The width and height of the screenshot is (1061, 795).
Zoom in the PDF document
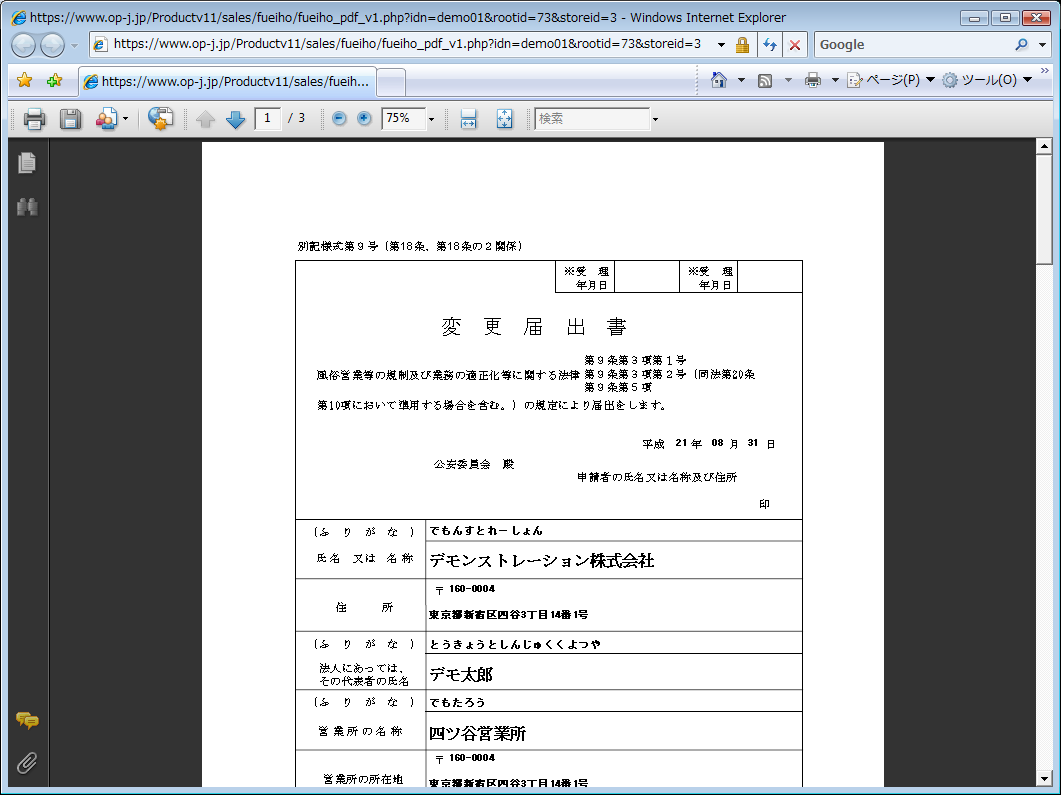(x=364, y=119)
